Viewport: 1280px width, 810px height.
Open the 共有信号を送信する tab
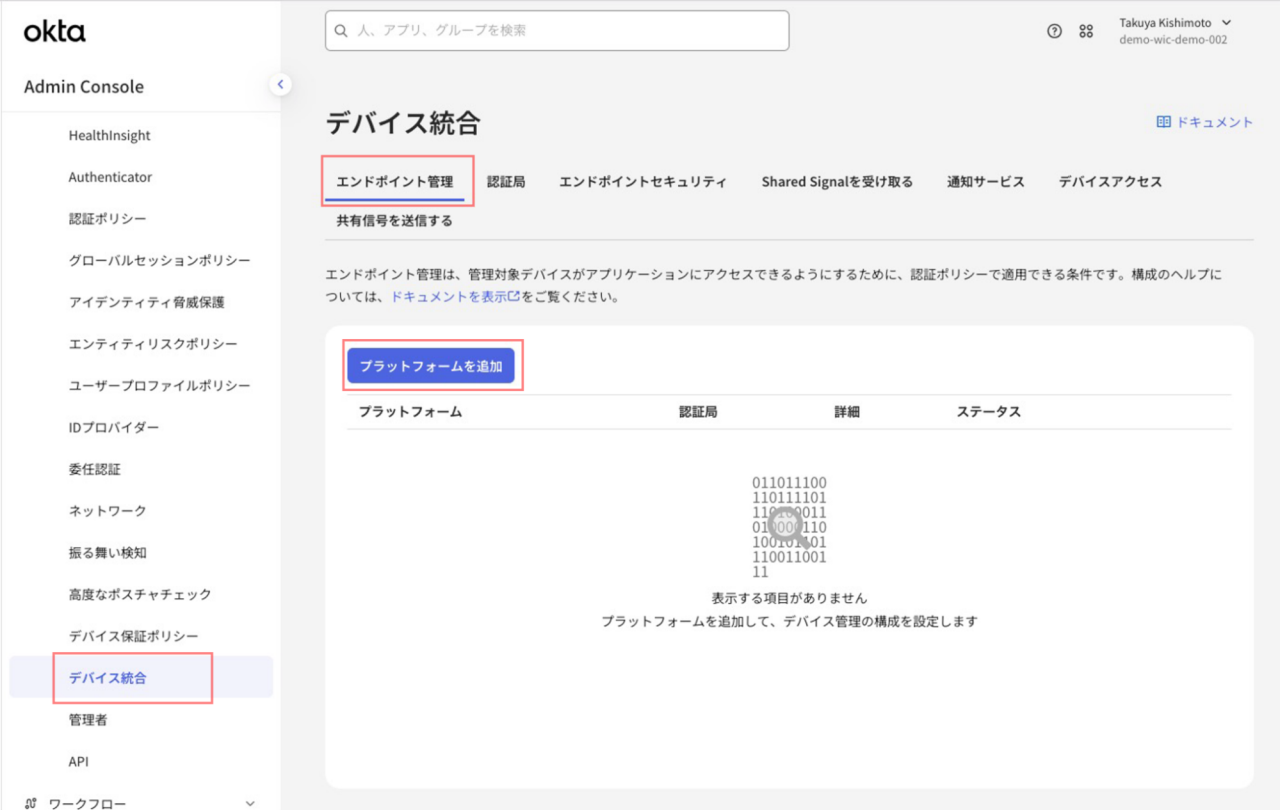click(x=394, y=221)
